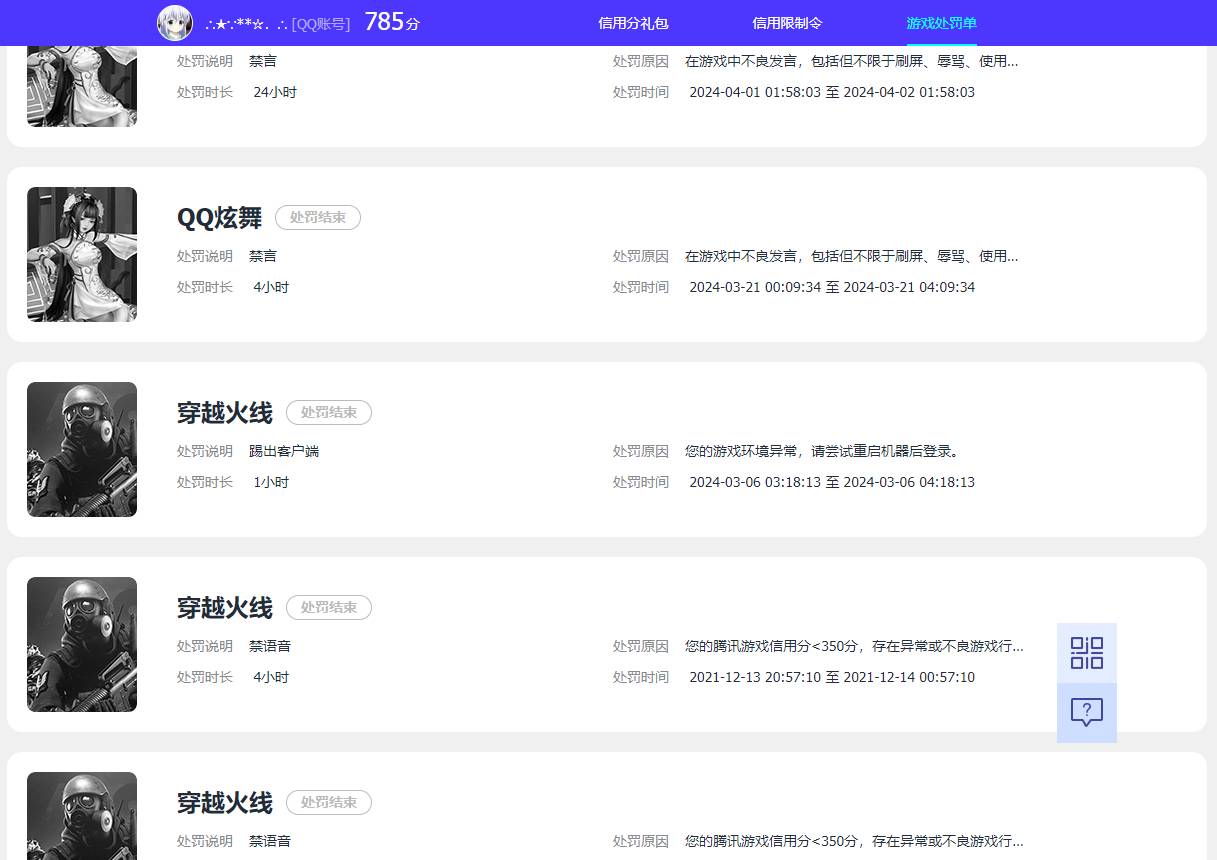The height and width of the screenshot is (860, 1217).
Task: Switch to the 信用分礼包 tab
Action: click(632, 22)
